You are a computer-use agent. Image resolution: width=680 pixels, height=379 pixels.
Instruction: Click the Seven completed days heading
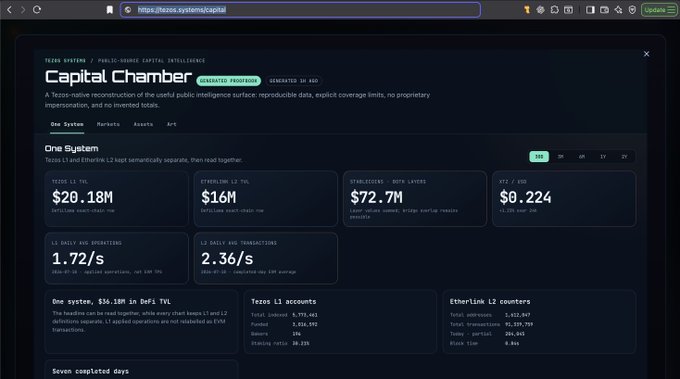coord(90,371)
